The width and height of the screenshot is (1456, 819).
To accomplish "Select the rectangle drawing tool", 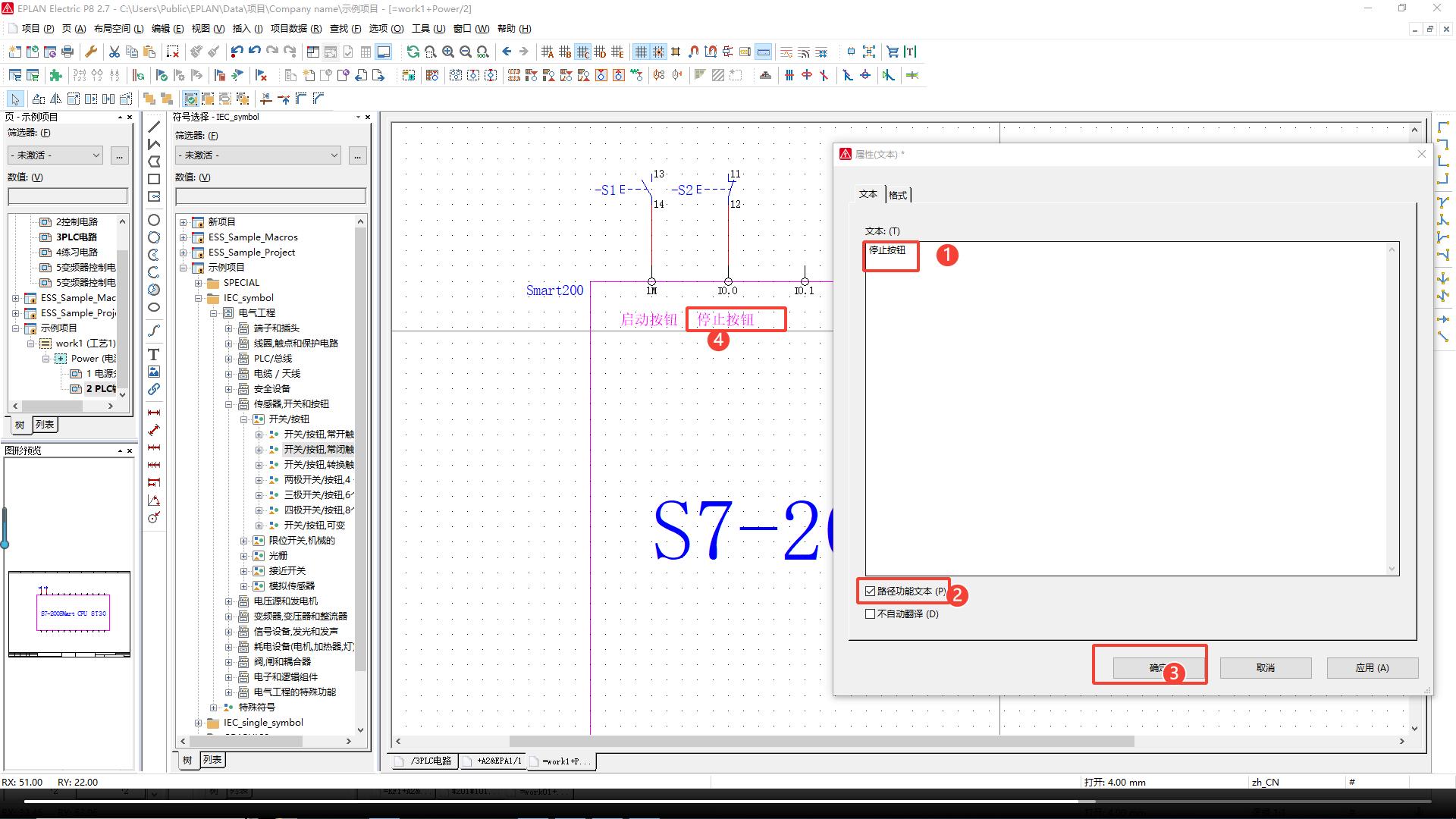I will click(154, 179).
